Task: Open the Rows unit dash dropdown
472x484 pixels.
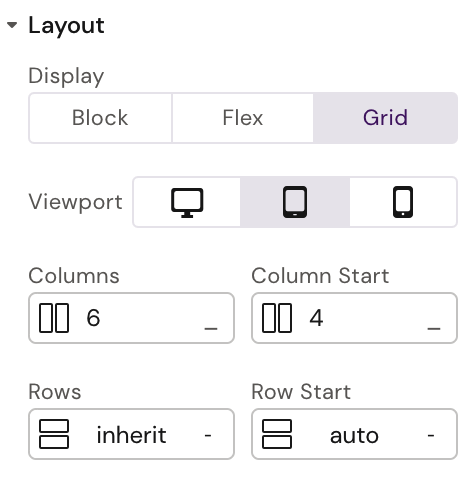Action: [208, 435]
